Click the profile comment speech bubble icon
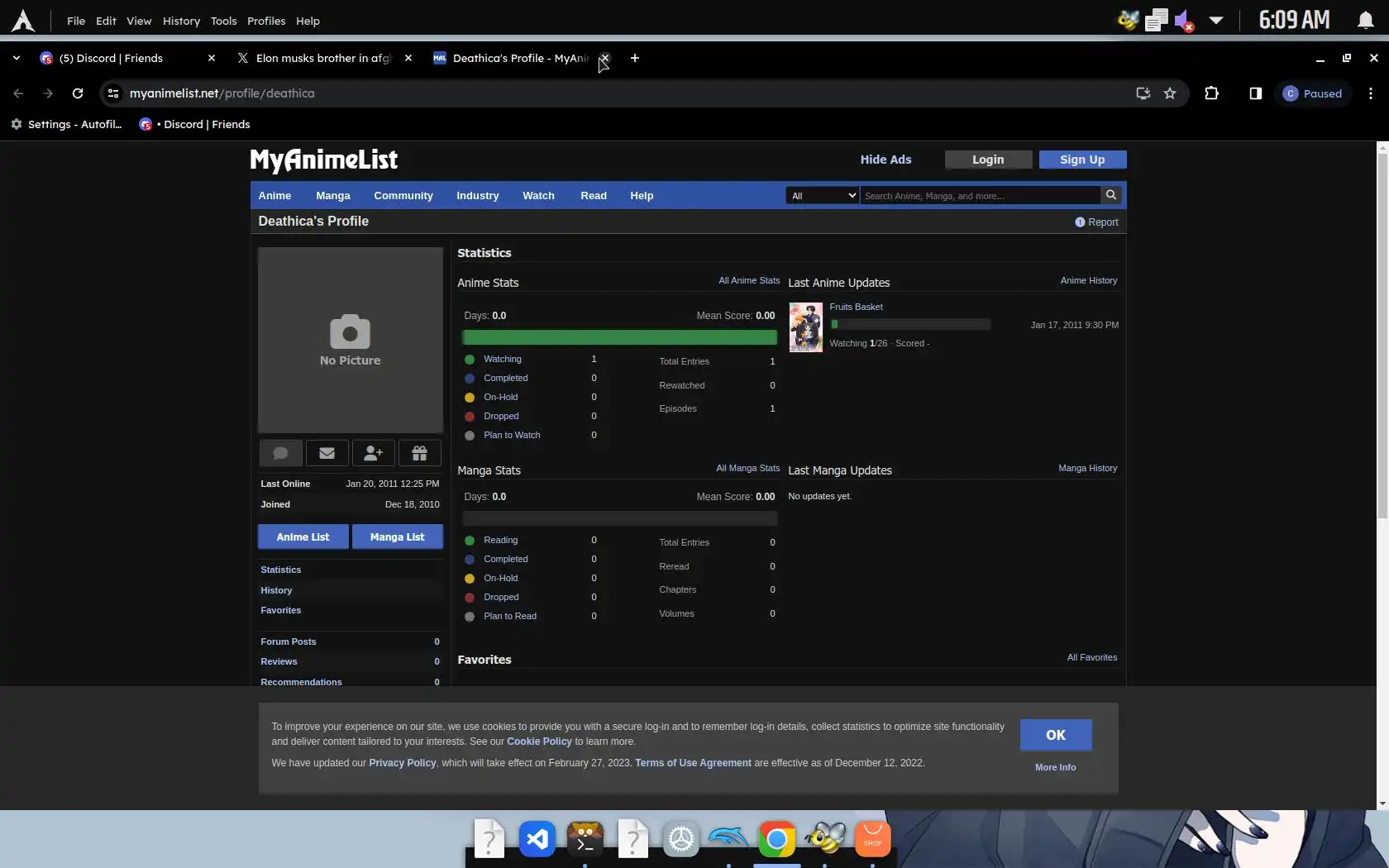1389x868 pixels. [280, 453]
